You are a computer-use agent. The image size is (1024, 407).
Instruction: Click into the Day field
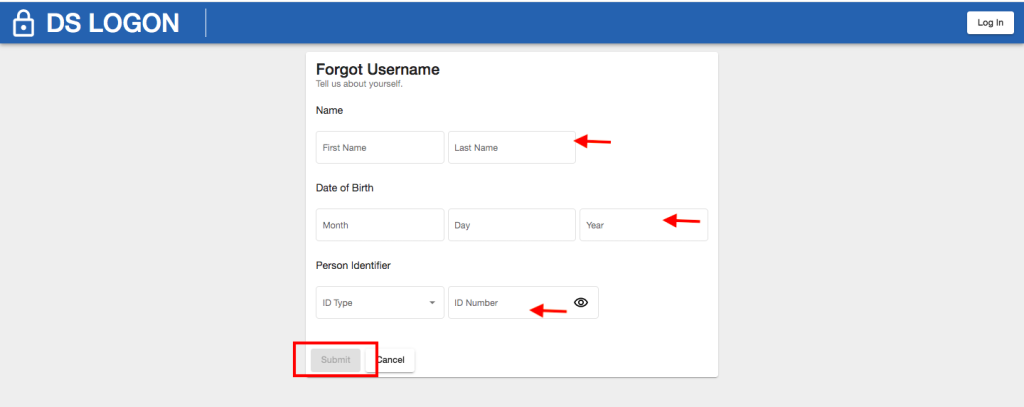(x=511, y=225)
